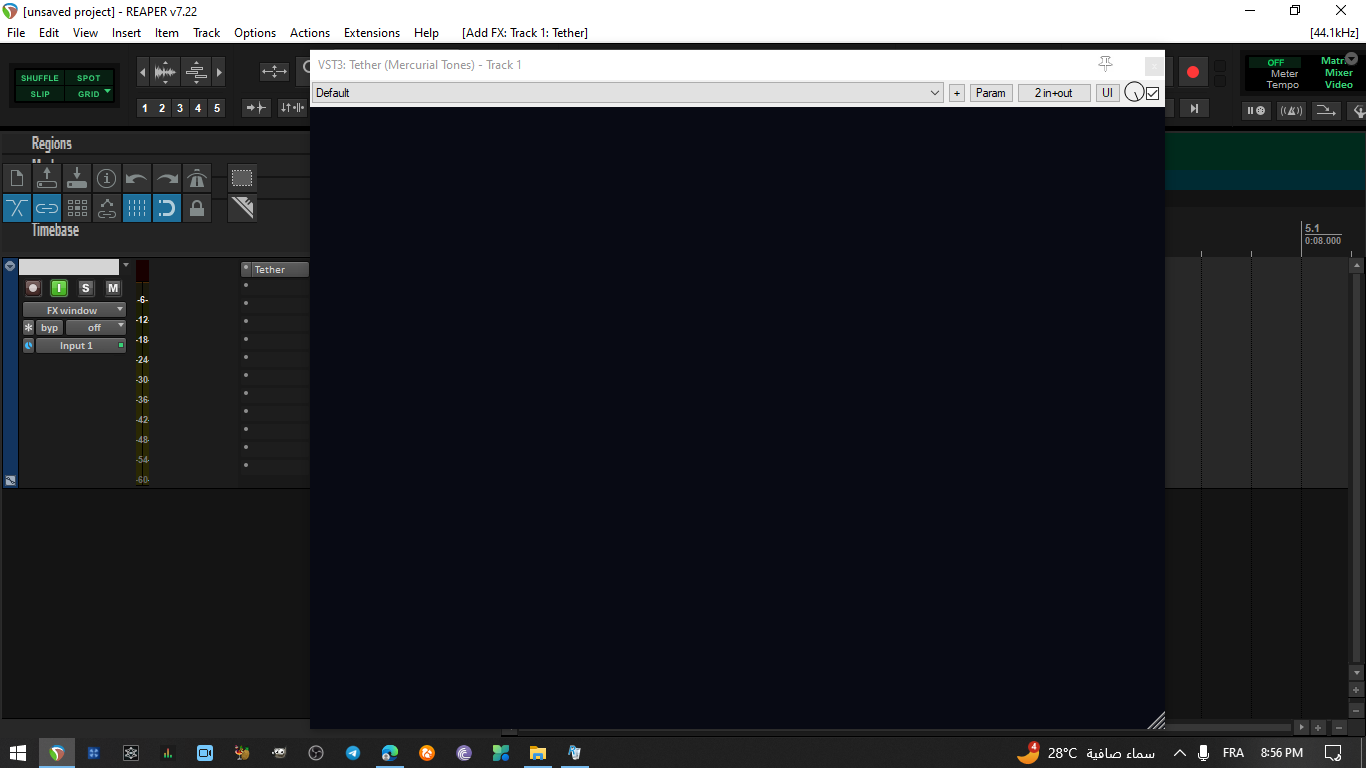The width and height of the screenshot is (1366, 768).
Task: Toggle item grouping link icon
Action: click(x=47, y=208)
